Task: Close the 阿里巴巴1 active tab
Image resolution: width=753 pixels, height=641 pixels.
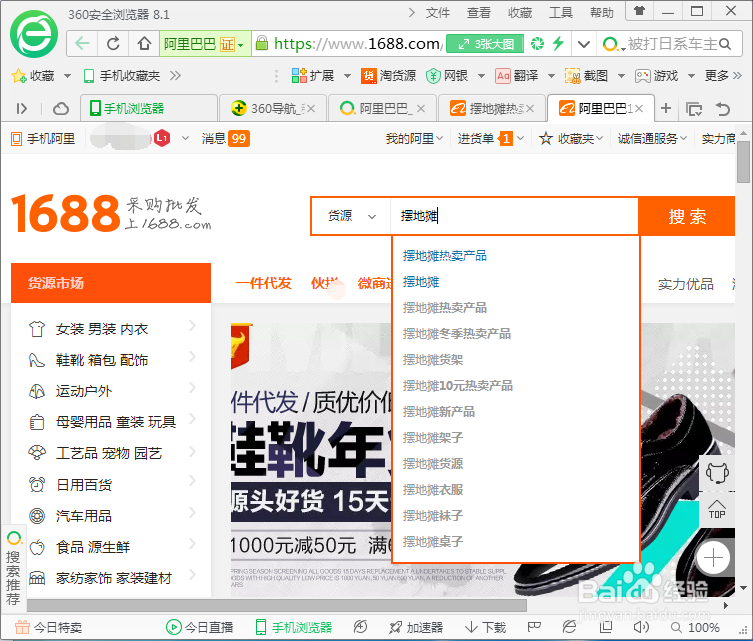Action: (x=639, y=109)
